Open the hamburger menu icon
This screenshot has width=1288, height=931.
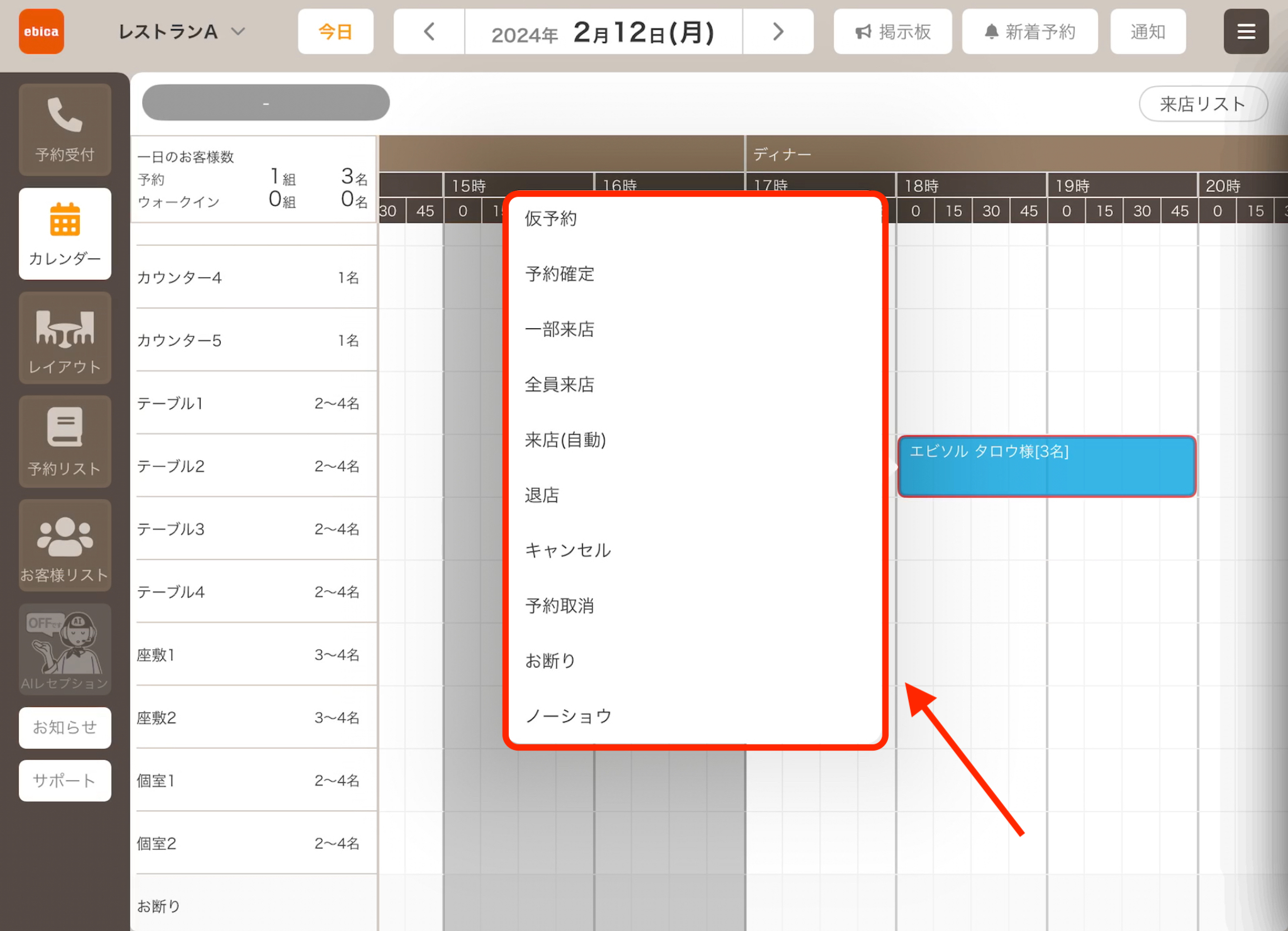pos(1246,31)
